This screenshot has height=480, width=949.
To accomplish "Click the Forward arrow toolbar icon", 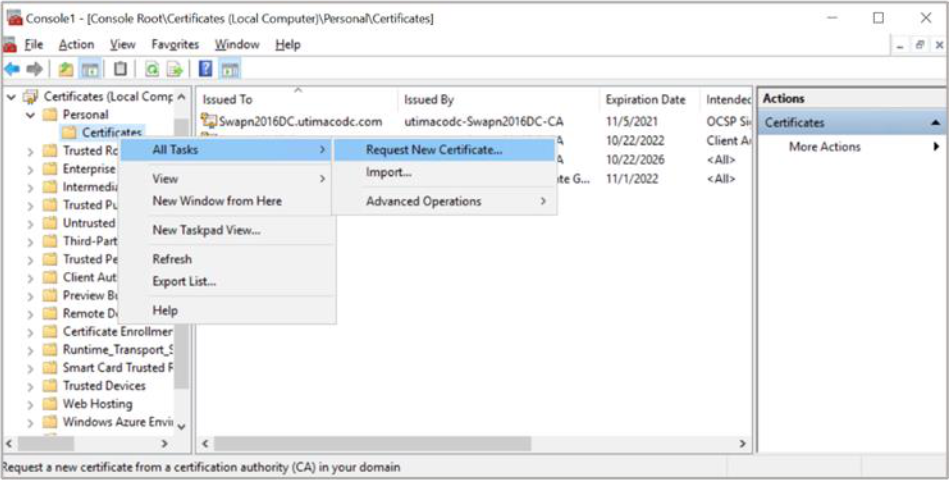I will coord(35,69).
